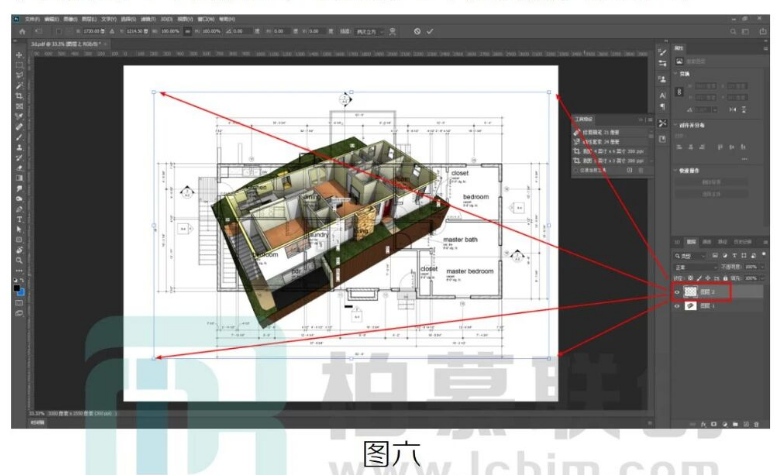
Task: Open the 图像(I) menu
Action: click(70, 19)
